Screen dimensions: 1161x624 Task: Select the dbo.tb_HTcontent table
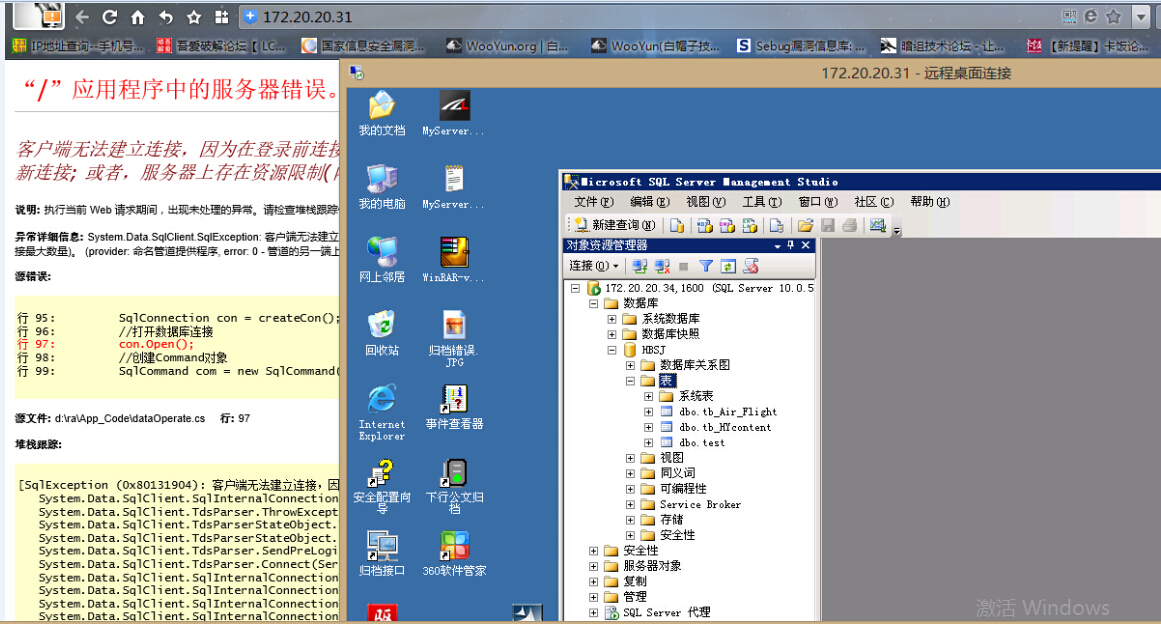725,427
